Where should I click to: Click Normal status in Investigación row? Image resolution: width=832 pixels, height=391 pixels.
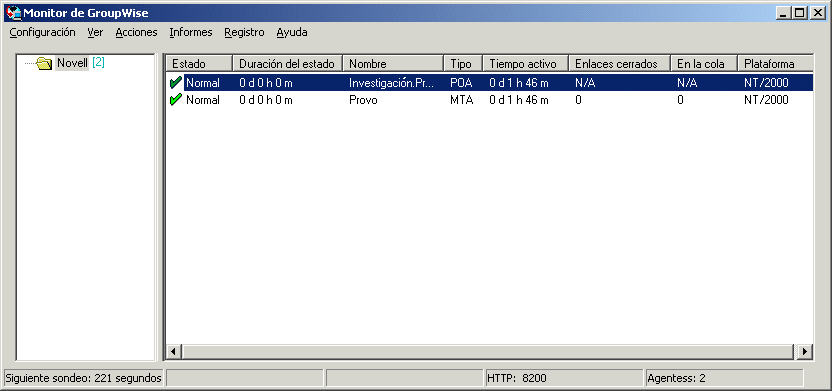pyautogui.click(x=203, y=83)
